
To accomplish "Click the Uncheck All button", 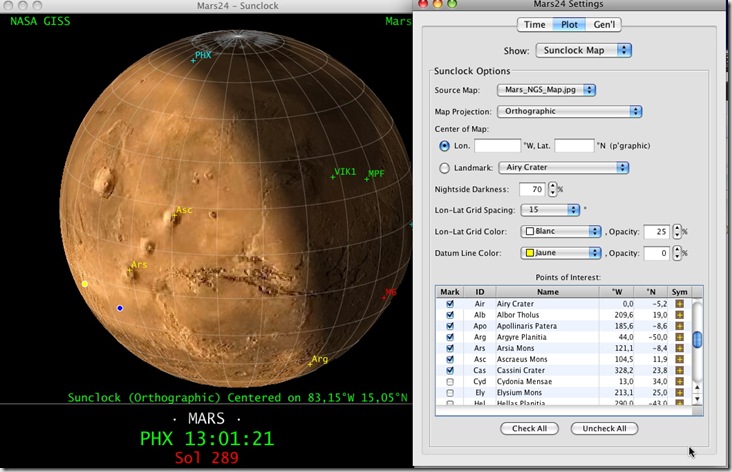I will click(604, 429).
